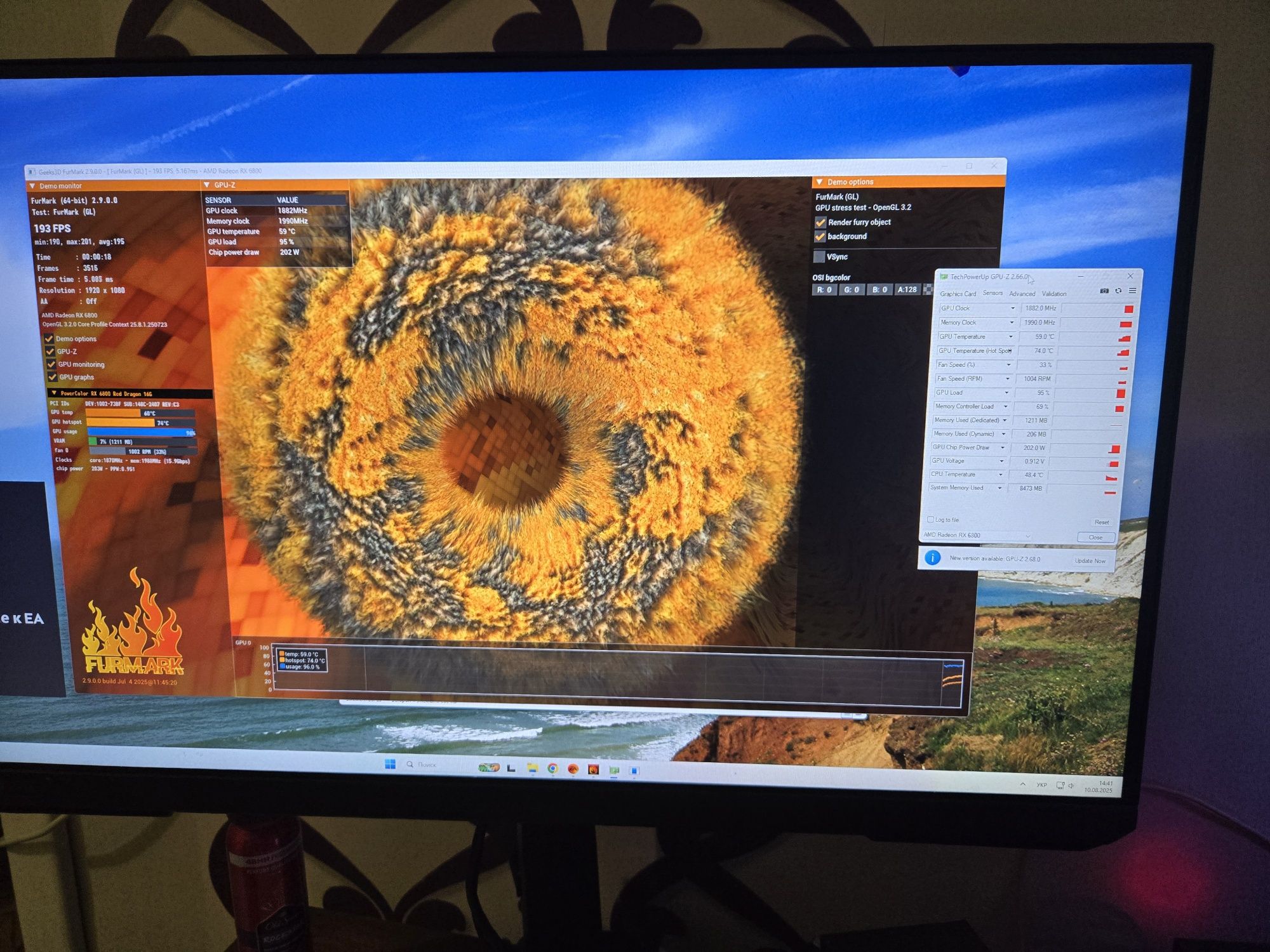
Task: Uncheck GPU graphs in Demo monitor
Action: point(53,377)
